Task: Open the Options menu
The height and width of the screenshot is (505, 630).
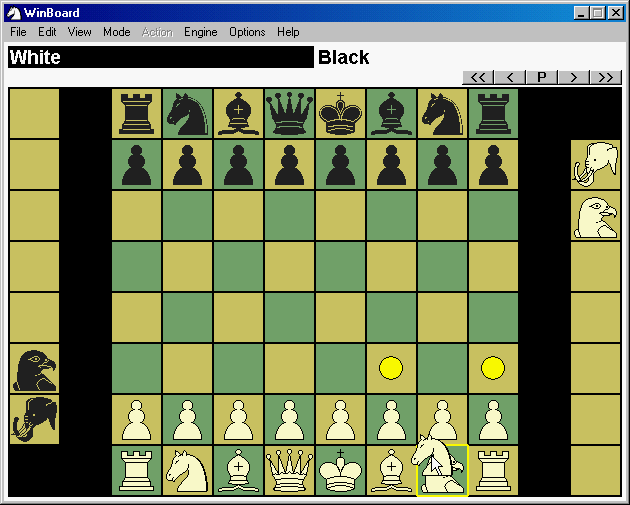Action: tap(247, 32)
